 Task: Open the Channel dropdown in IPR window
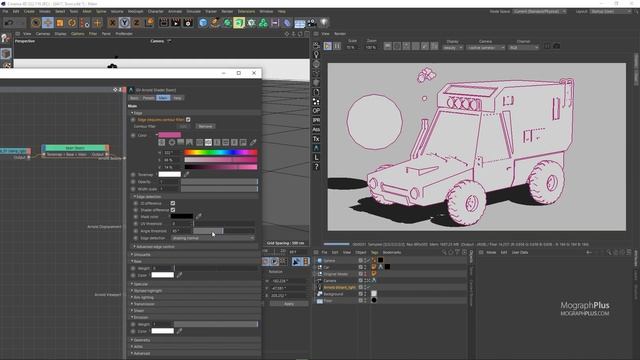click(x=523, y=48)
